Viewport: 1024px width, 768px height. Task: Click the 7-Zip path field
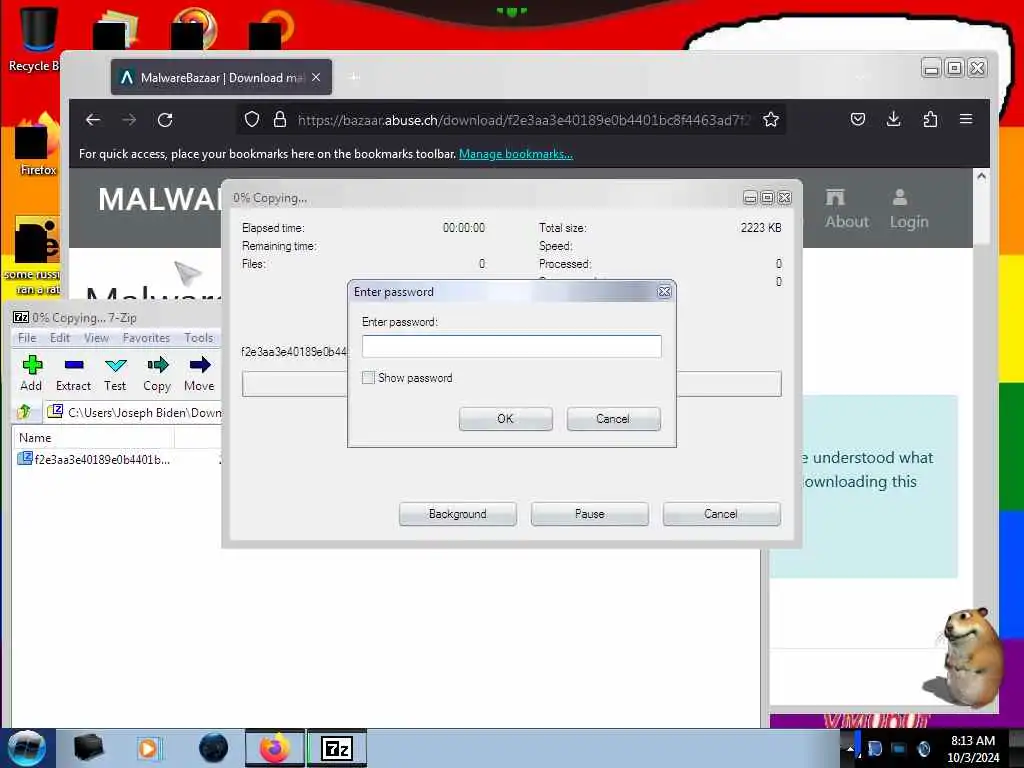(134, 412)
